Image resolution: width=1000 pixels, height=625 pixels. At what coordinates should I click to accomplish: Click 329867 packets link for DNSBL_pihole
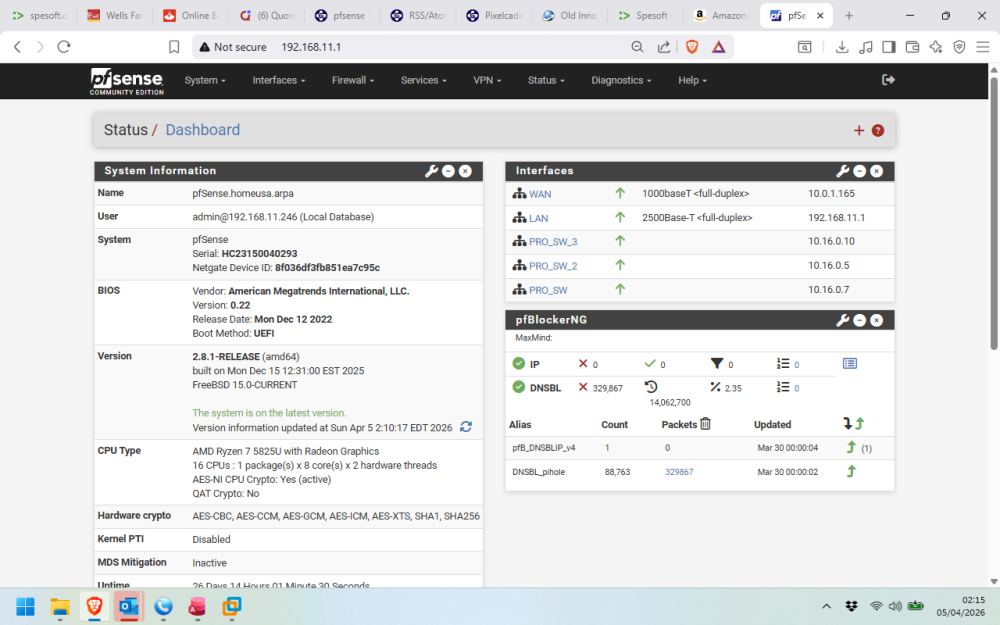679,472
